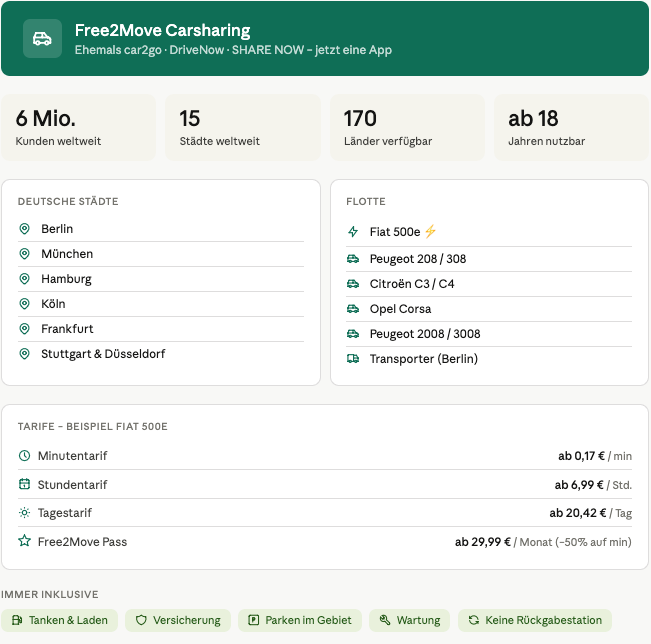This screenshot has height=644, width=651.
Task: Click the Hamburg city name
Action: click(x=66, y=279)
